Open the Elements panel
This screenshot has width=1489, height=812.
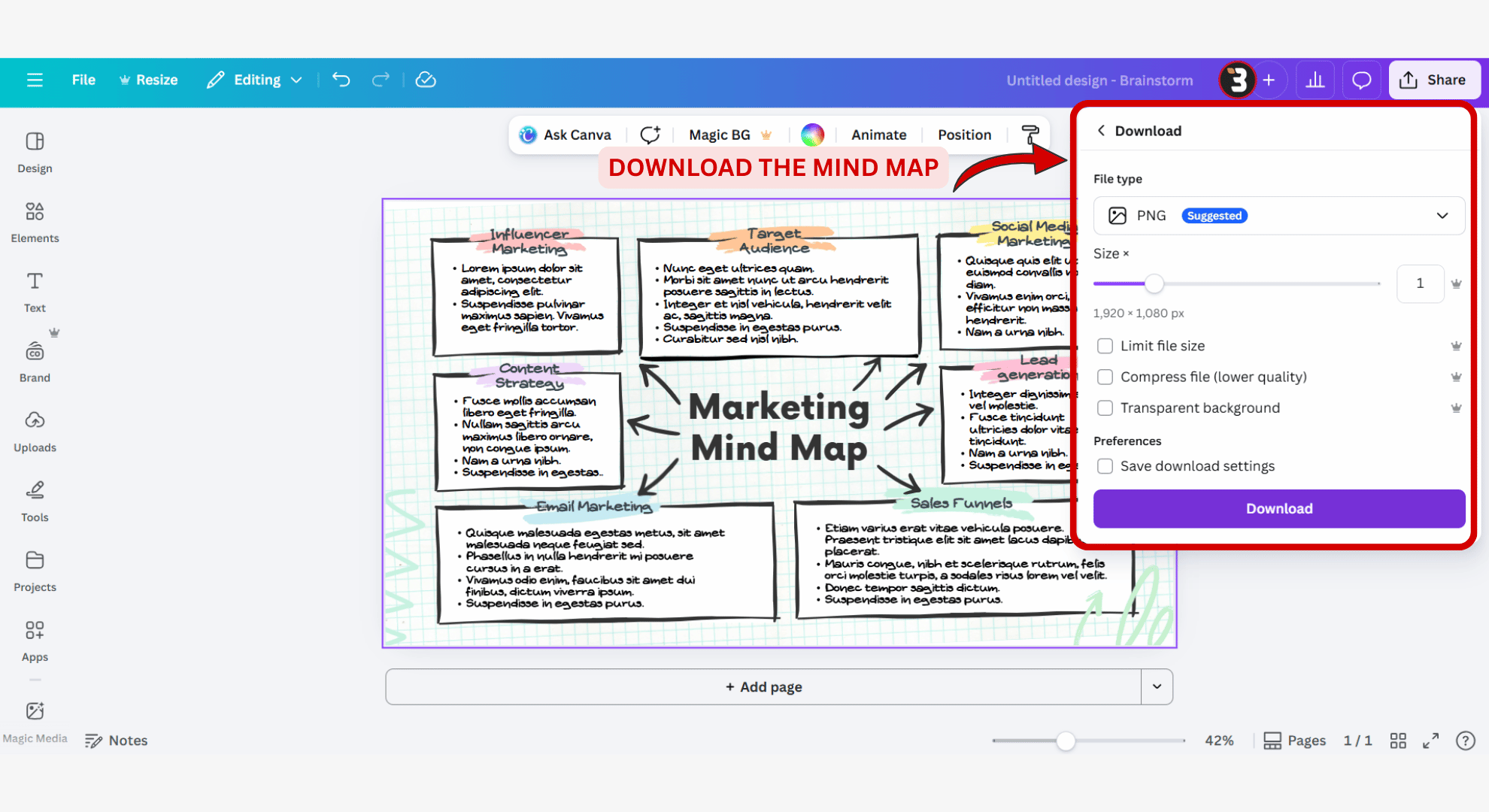pos(35,221)
